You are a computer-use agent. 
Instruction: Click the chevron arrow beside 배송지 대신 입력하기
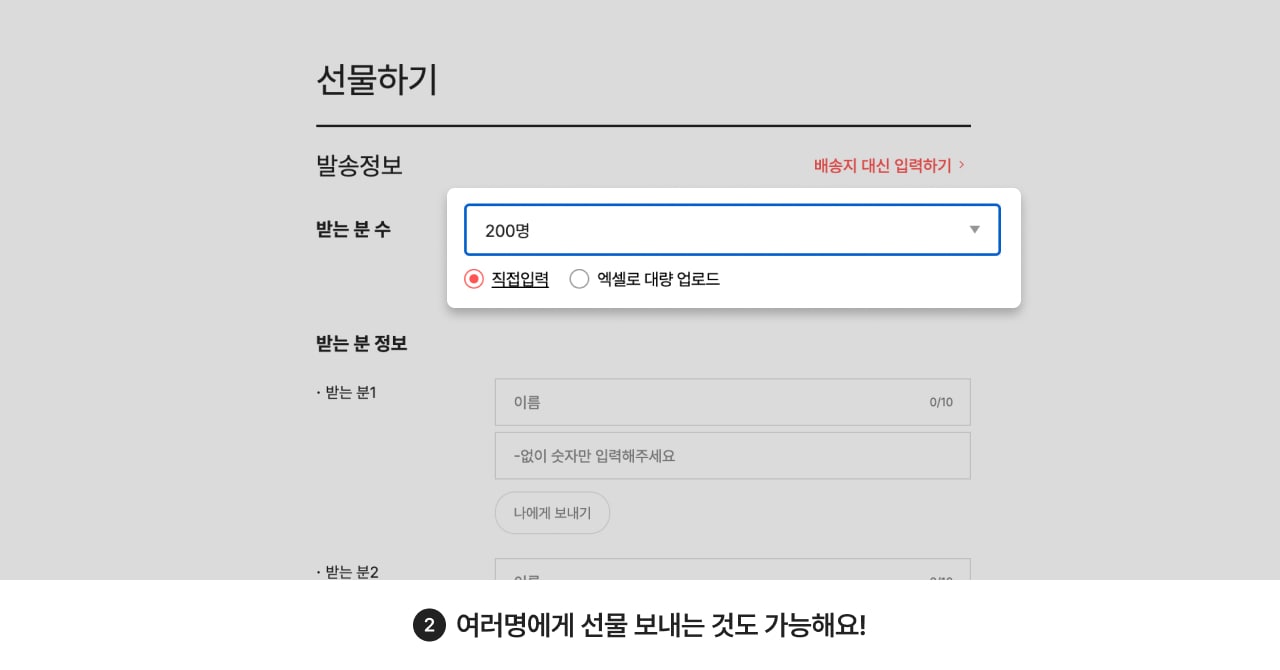tap(962, 165)
